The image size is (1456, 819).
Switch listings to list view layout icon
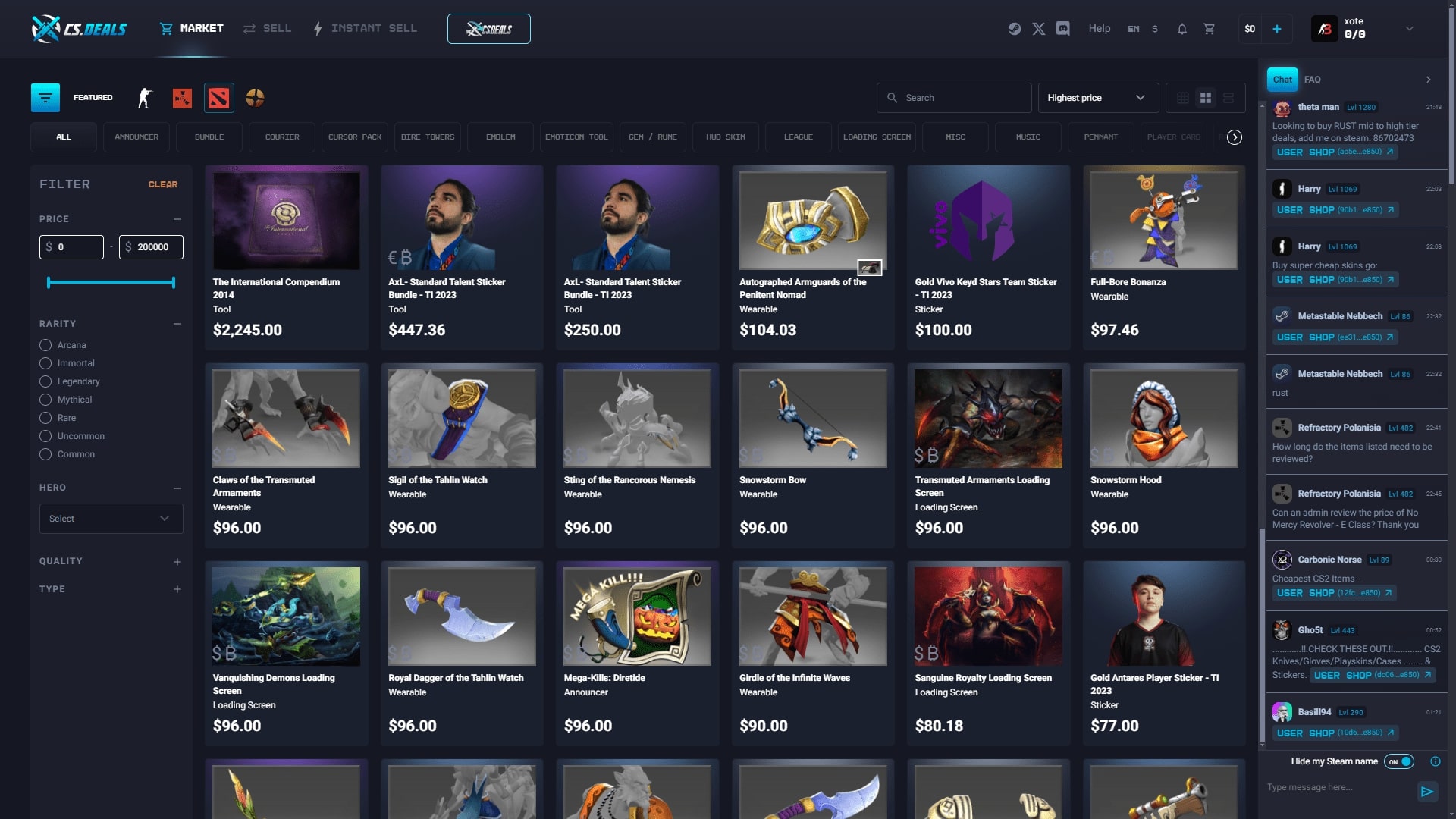1228,97
